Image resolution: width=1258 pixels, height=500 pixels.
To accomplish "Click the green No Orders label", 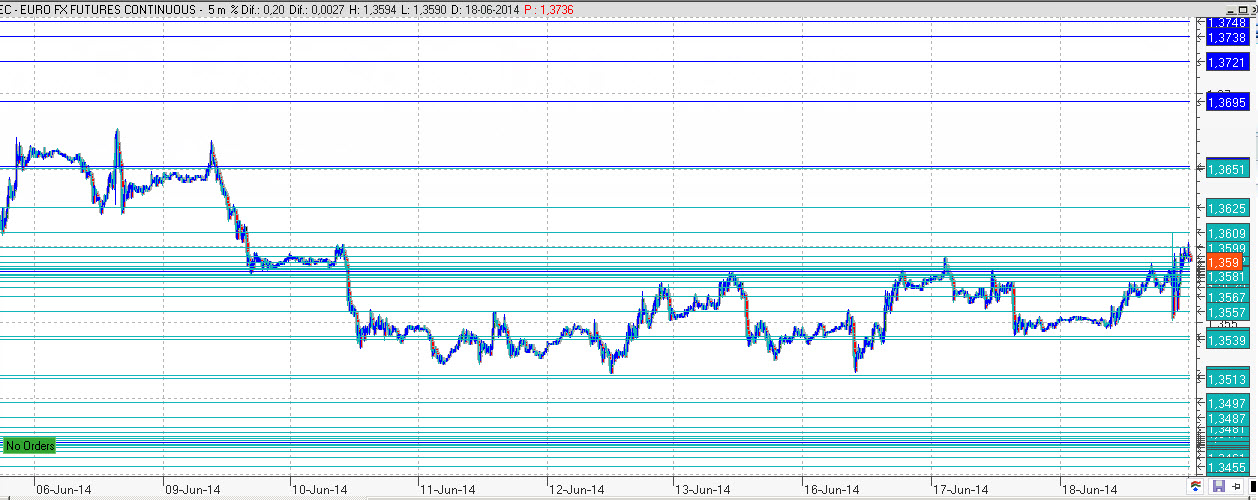I will 30,446.
